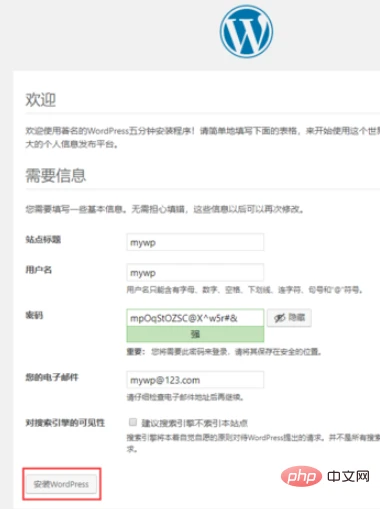The height and width of the screenshot is (509, 380).
Task: Click the username rules hint text
Action: coord(244,290)
